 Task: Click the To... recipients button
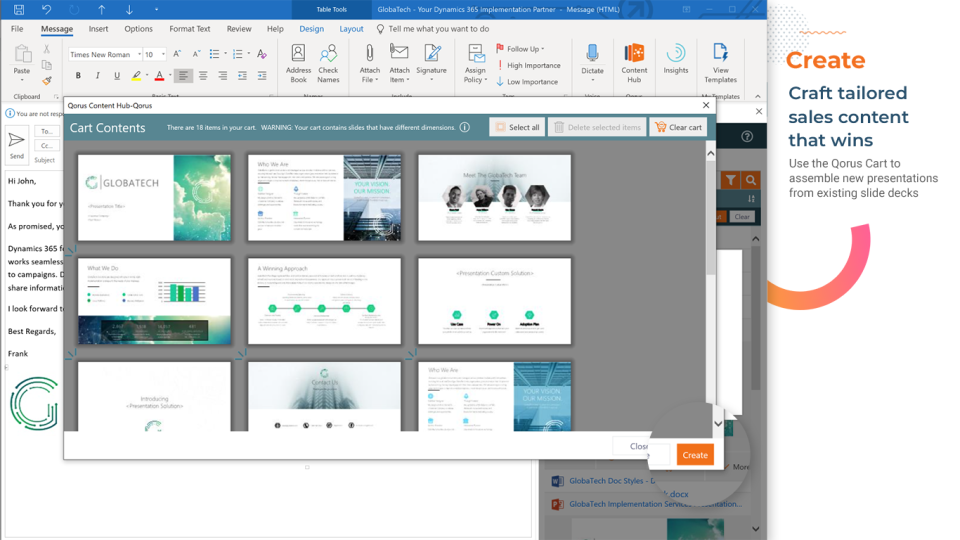(x=47, y=132)
